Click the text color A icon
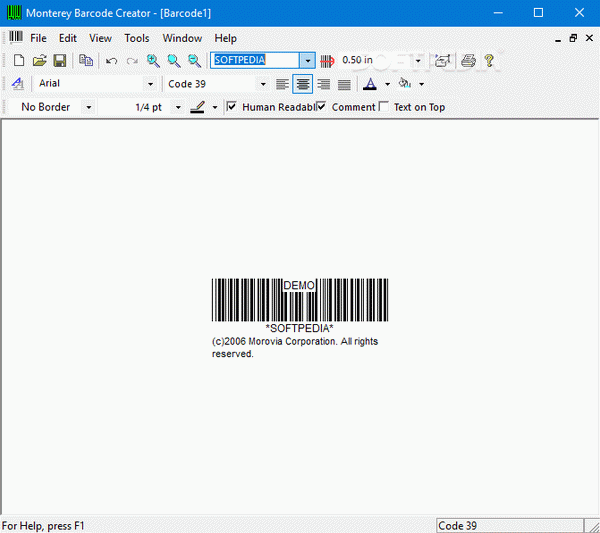 [370, 84]
